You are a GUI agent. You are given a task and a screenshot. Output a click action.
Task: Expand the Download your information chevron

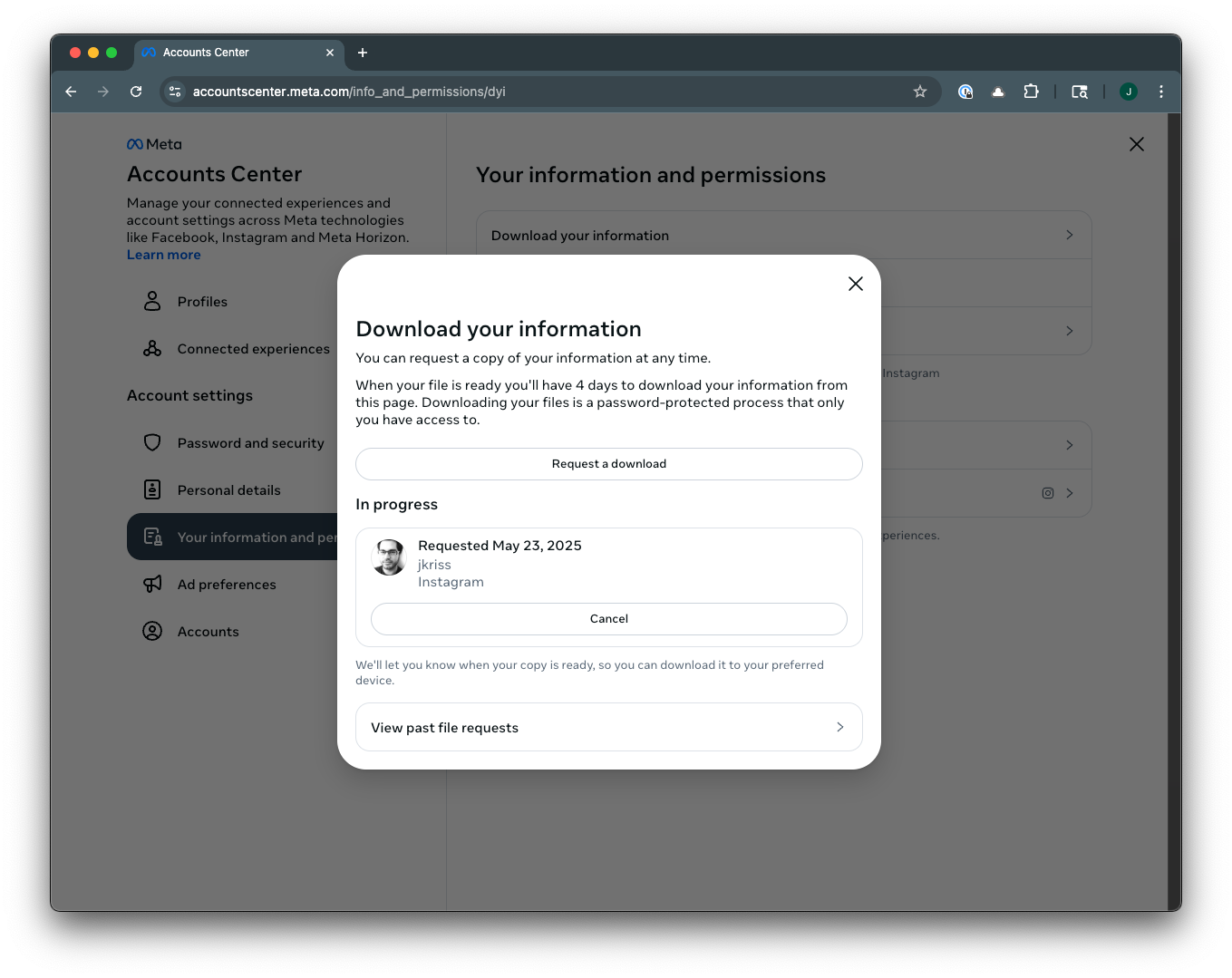pos(1070,235)
